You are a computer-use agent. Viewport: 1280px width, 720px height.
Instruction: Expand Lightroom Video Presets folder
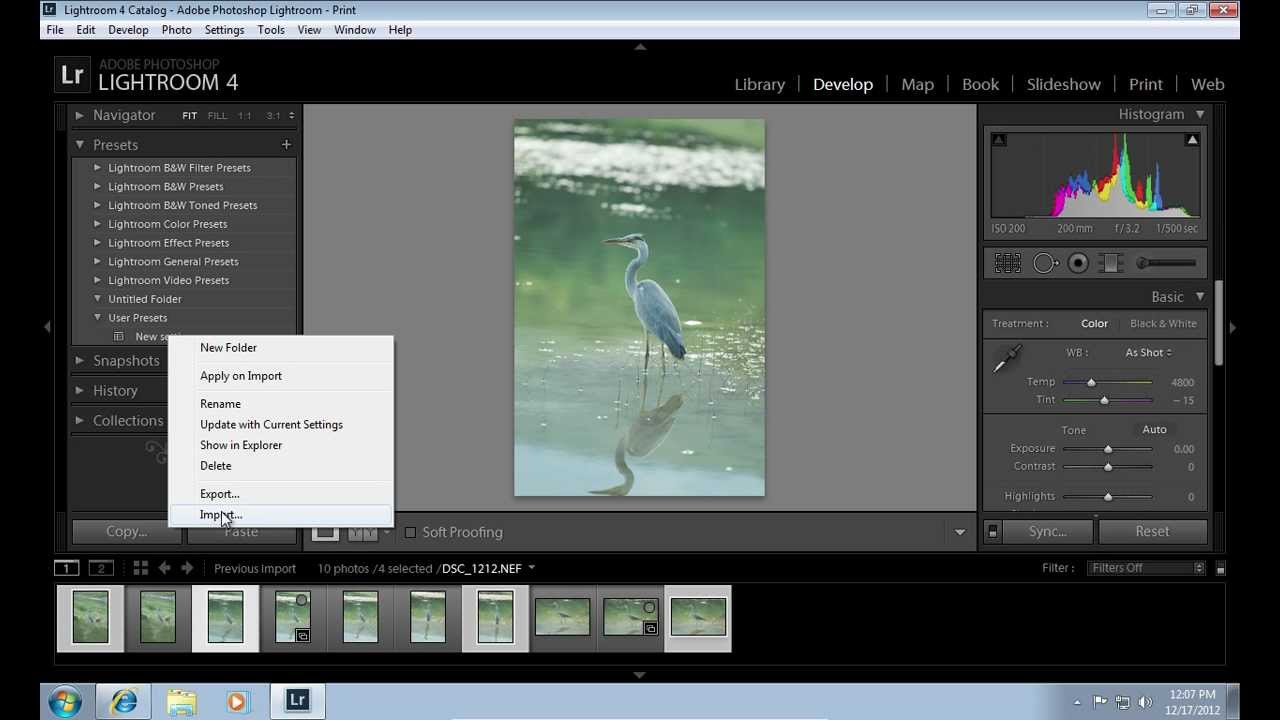click(x=97, y=280)
